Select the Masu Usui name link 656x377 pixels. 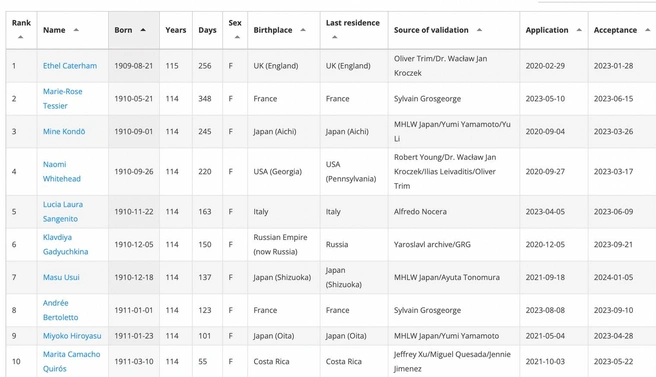pos(61,277)
